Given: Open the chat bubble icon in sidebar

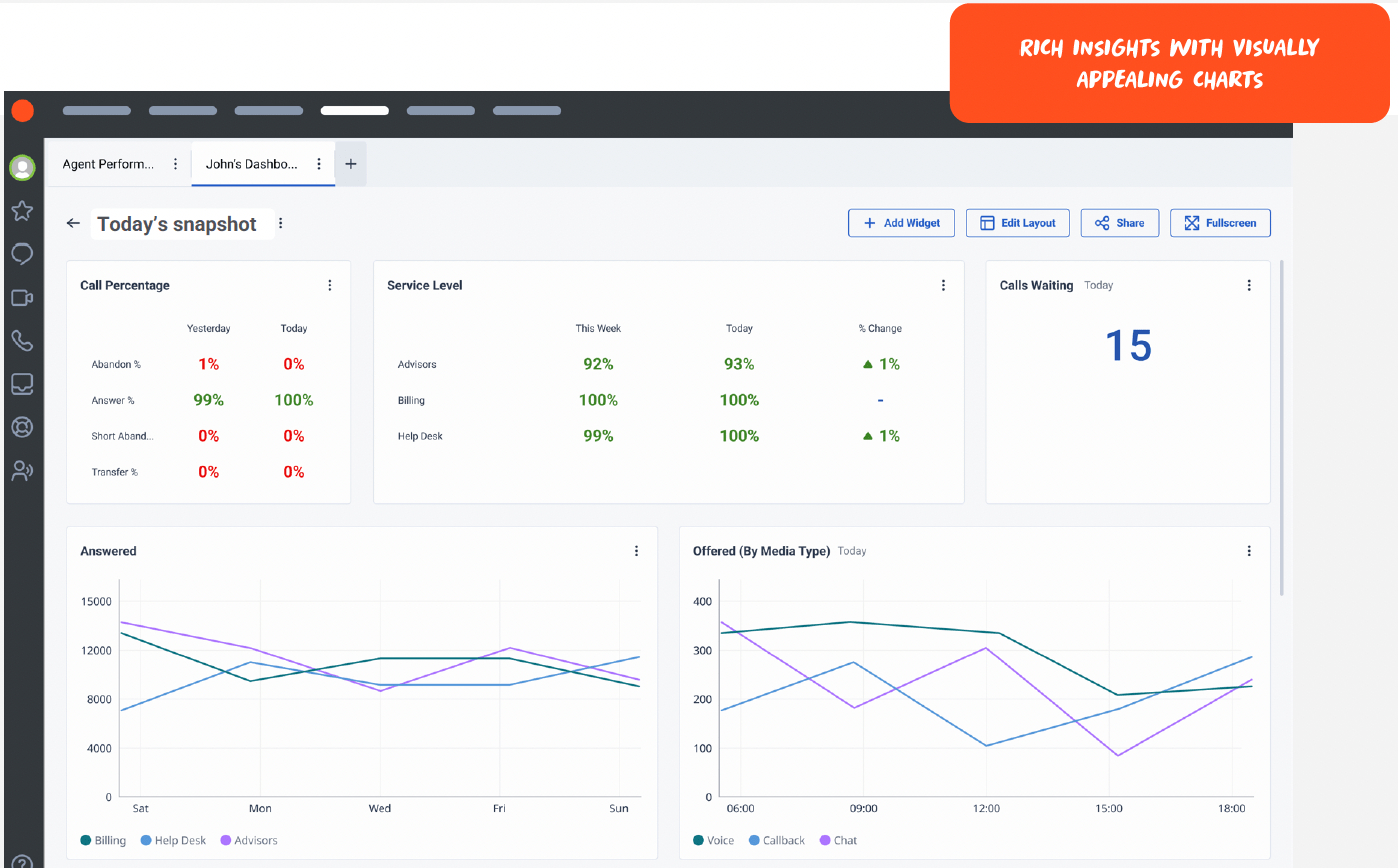Looking at the screenshot, I should point(22,254).
